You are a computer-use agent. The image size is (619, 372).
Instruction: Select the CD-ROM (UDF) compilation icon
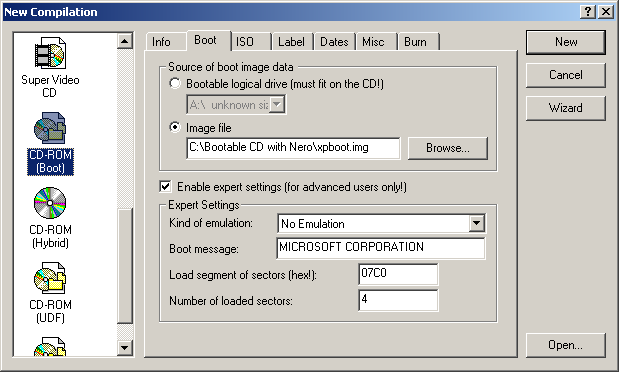(50, 278)
